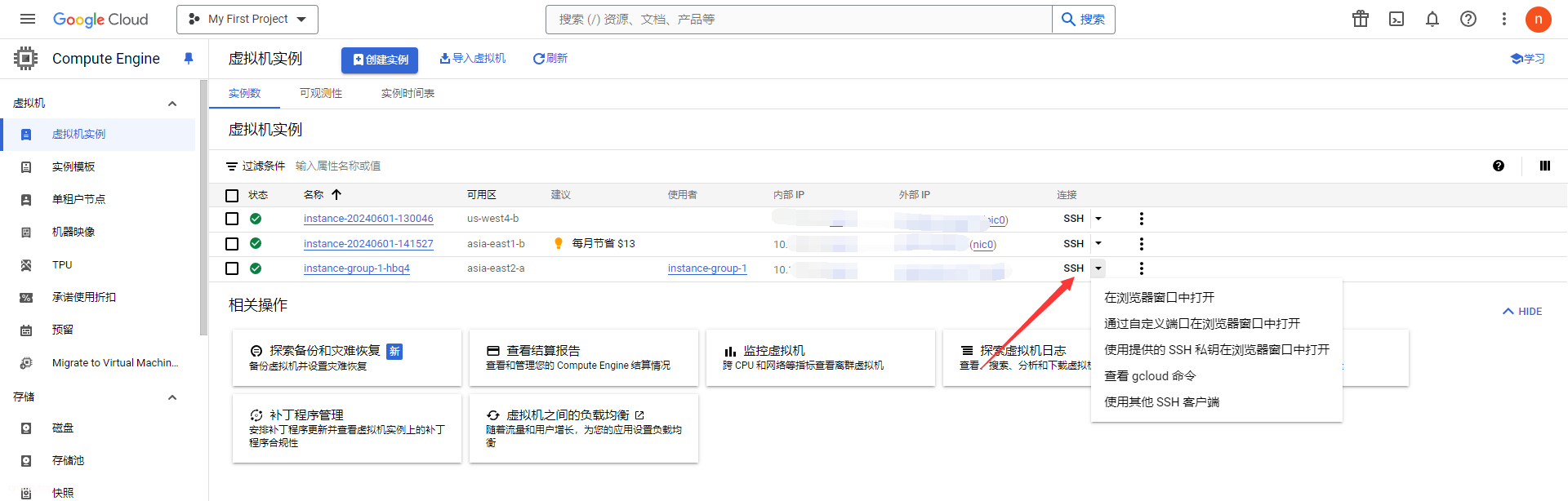Open 实例模板 in sidebar
Screen dimensions: 1568x501
pos(98,166)
